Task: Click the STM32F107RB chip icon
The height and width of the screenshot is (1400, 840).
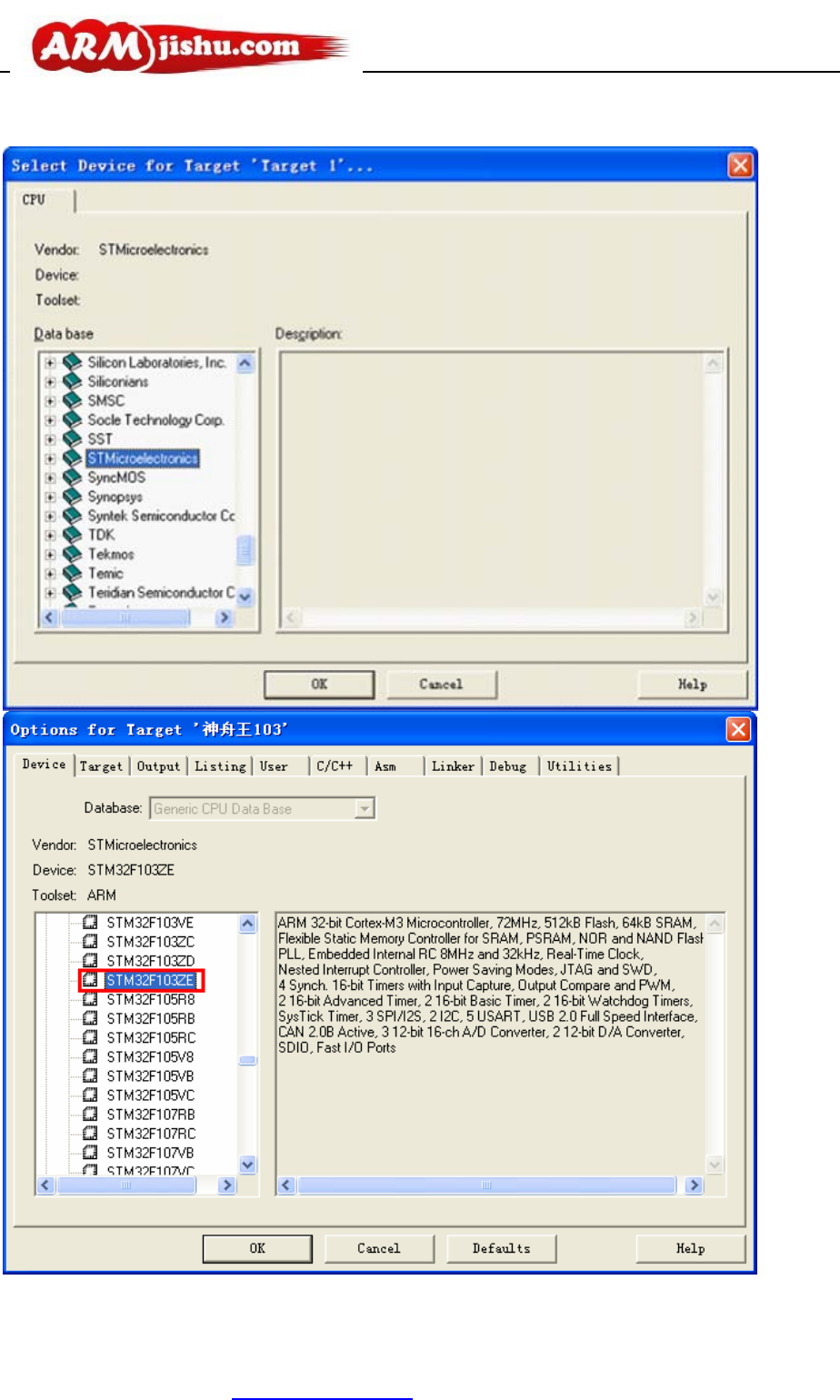Action: click(x=90, y=1115)
